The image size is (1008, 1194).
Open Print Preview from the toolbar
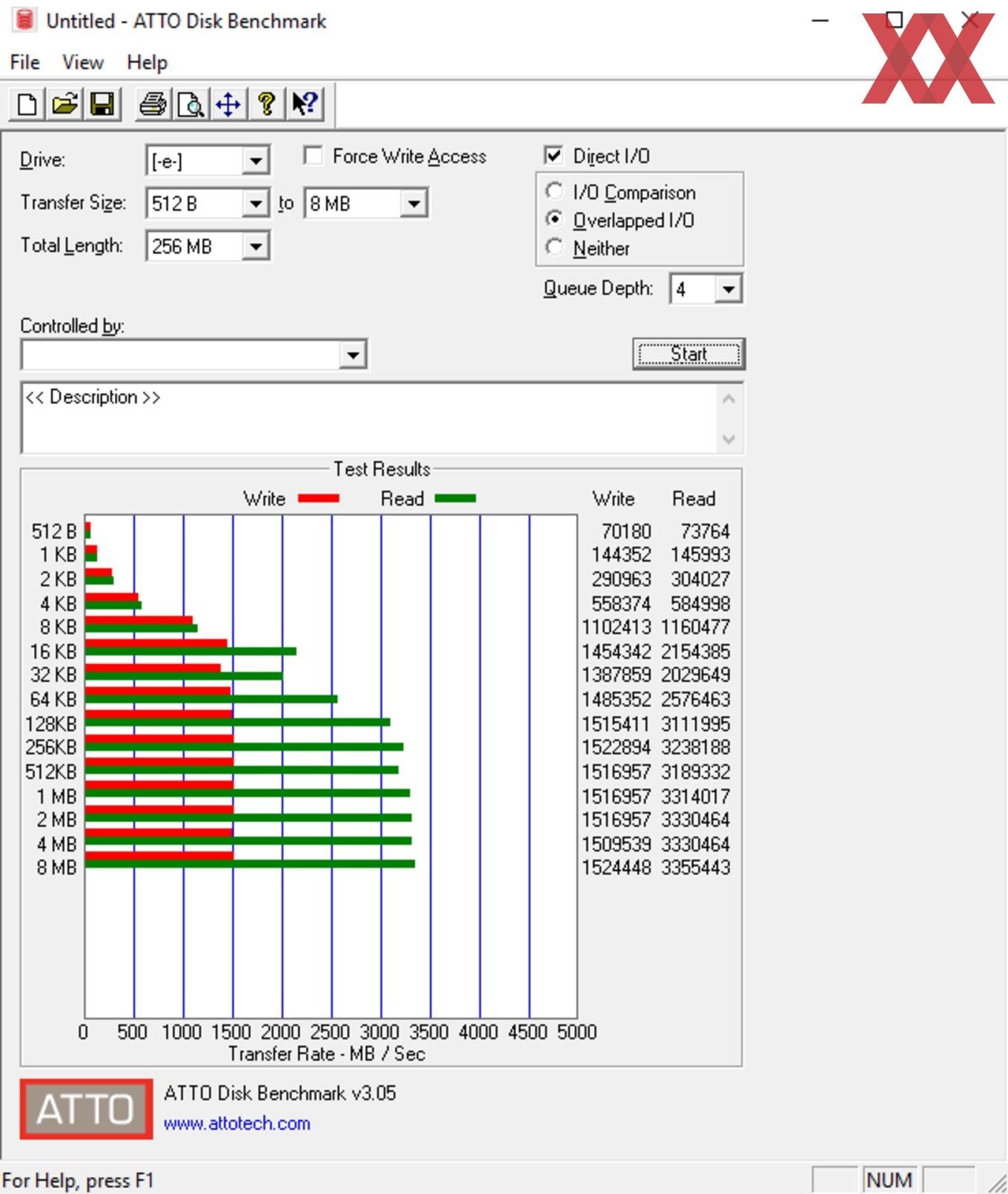point(190,104)
